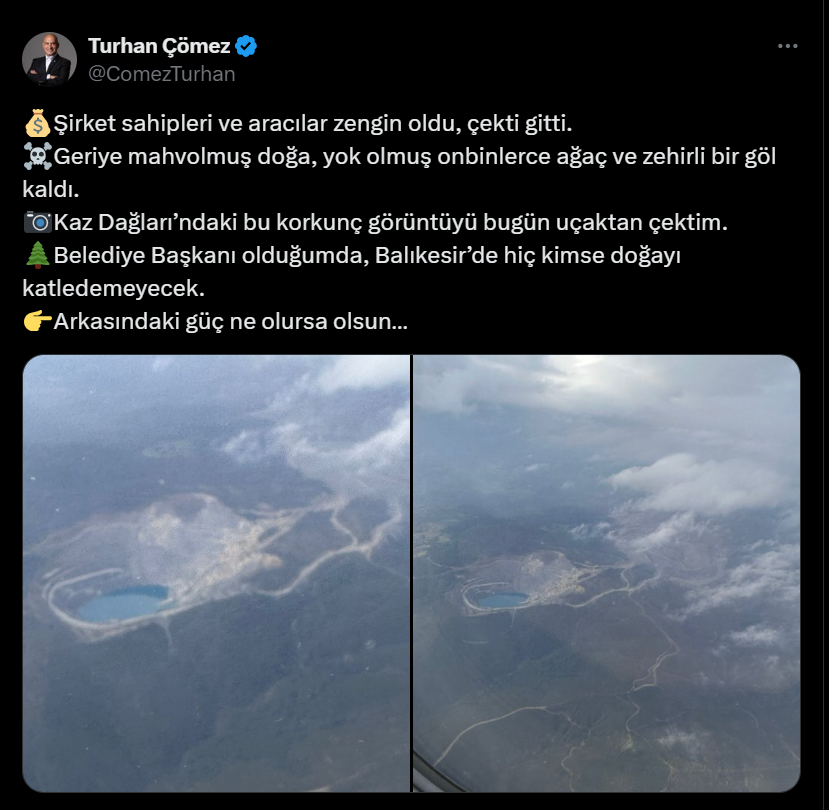Viewport: 829px width, 810px height.
Task: Open the @ComezTurhan handle link
Action: [x=162, y=74]
